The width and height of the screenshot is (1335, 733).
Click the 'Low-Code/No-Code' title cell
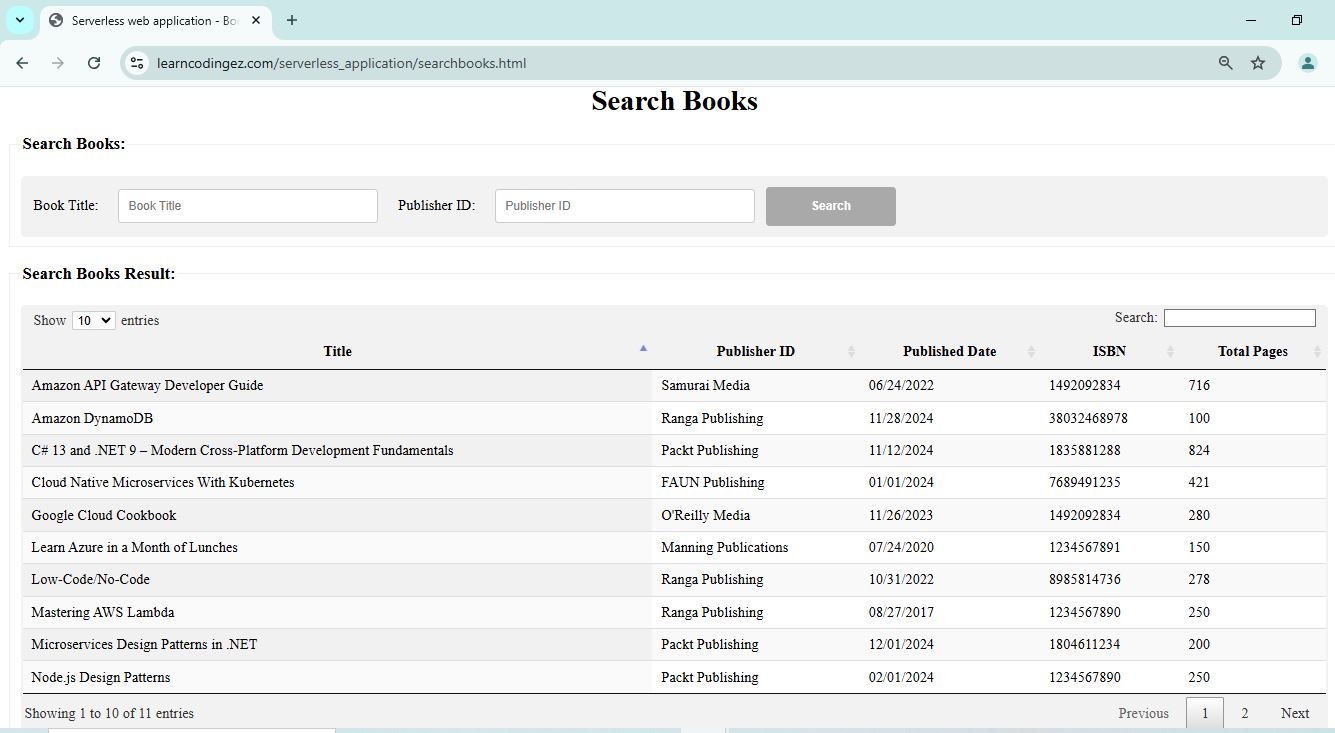[x=338, y=579]
